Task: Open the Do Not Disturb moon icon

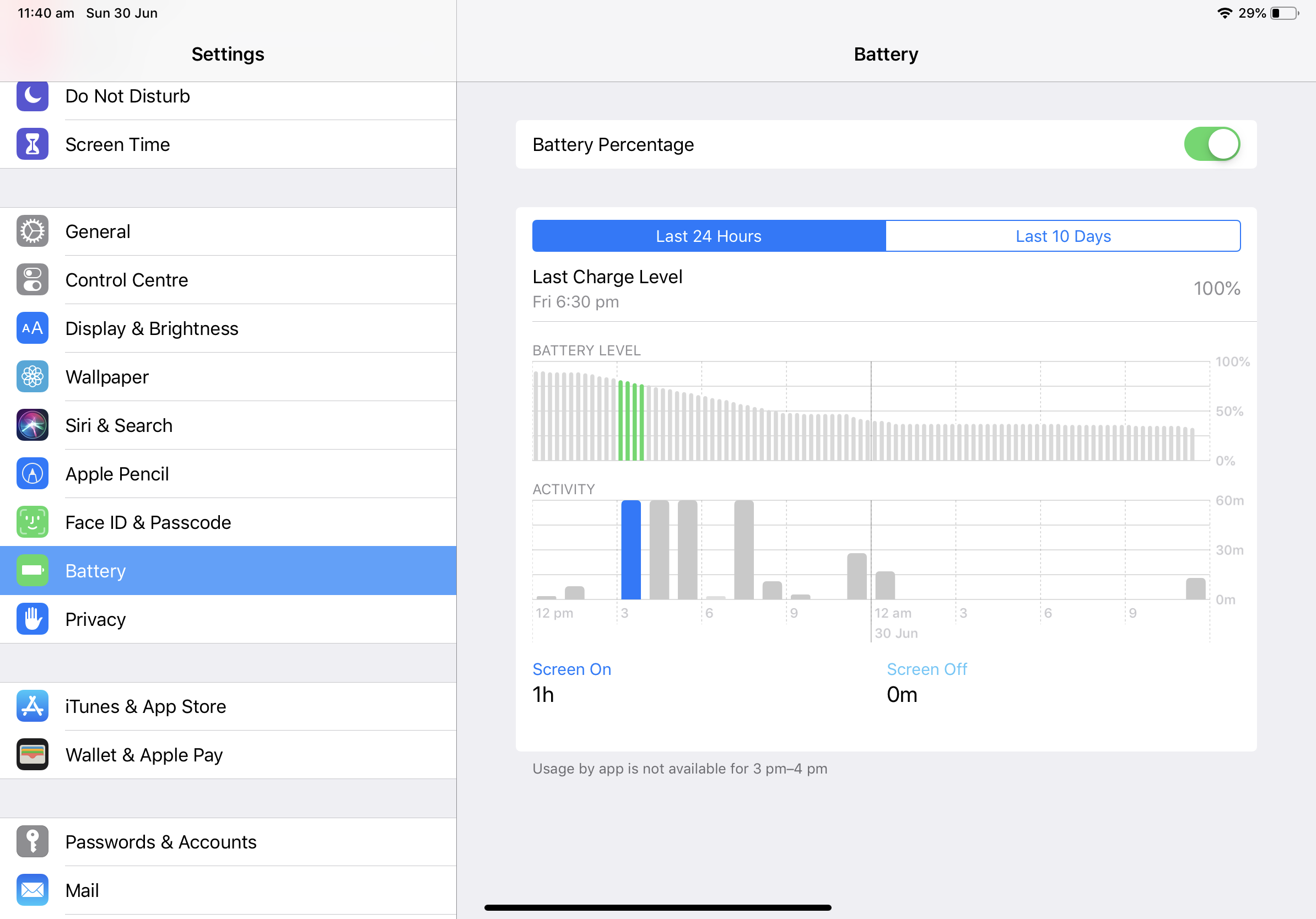Action: (32, 96)
